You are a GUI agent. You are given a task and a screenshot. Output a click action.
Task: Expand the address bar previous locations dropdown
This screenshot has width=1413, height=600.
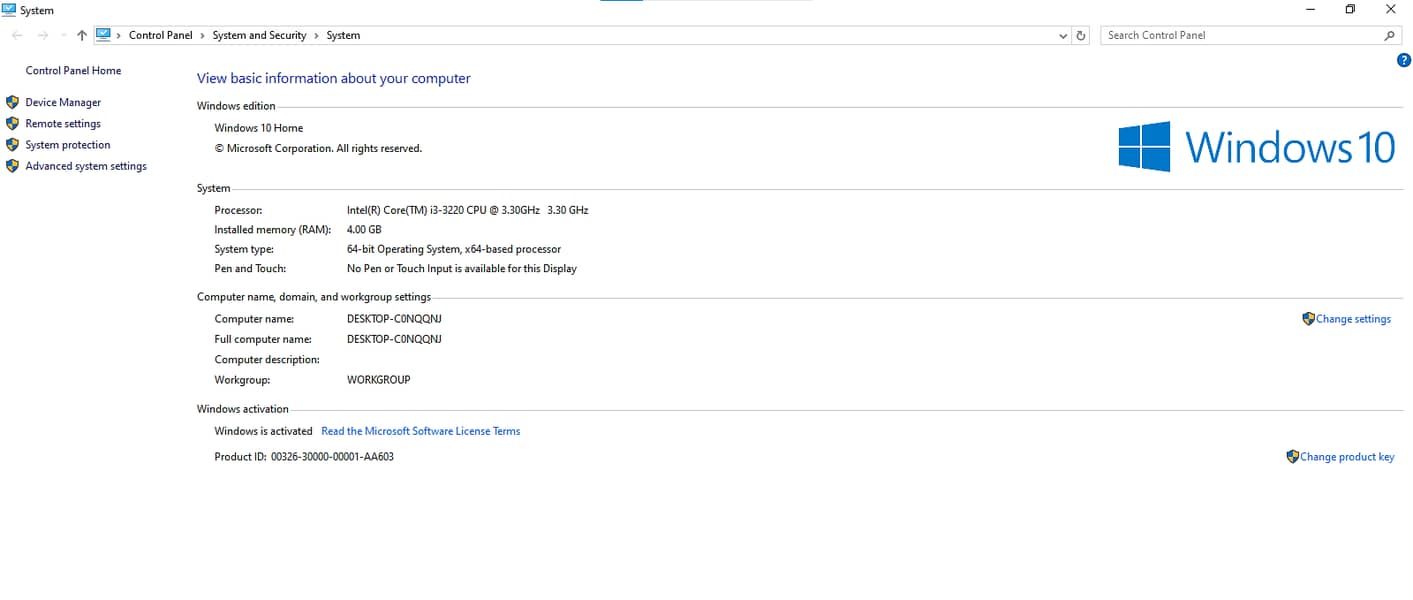[1063, 35]
